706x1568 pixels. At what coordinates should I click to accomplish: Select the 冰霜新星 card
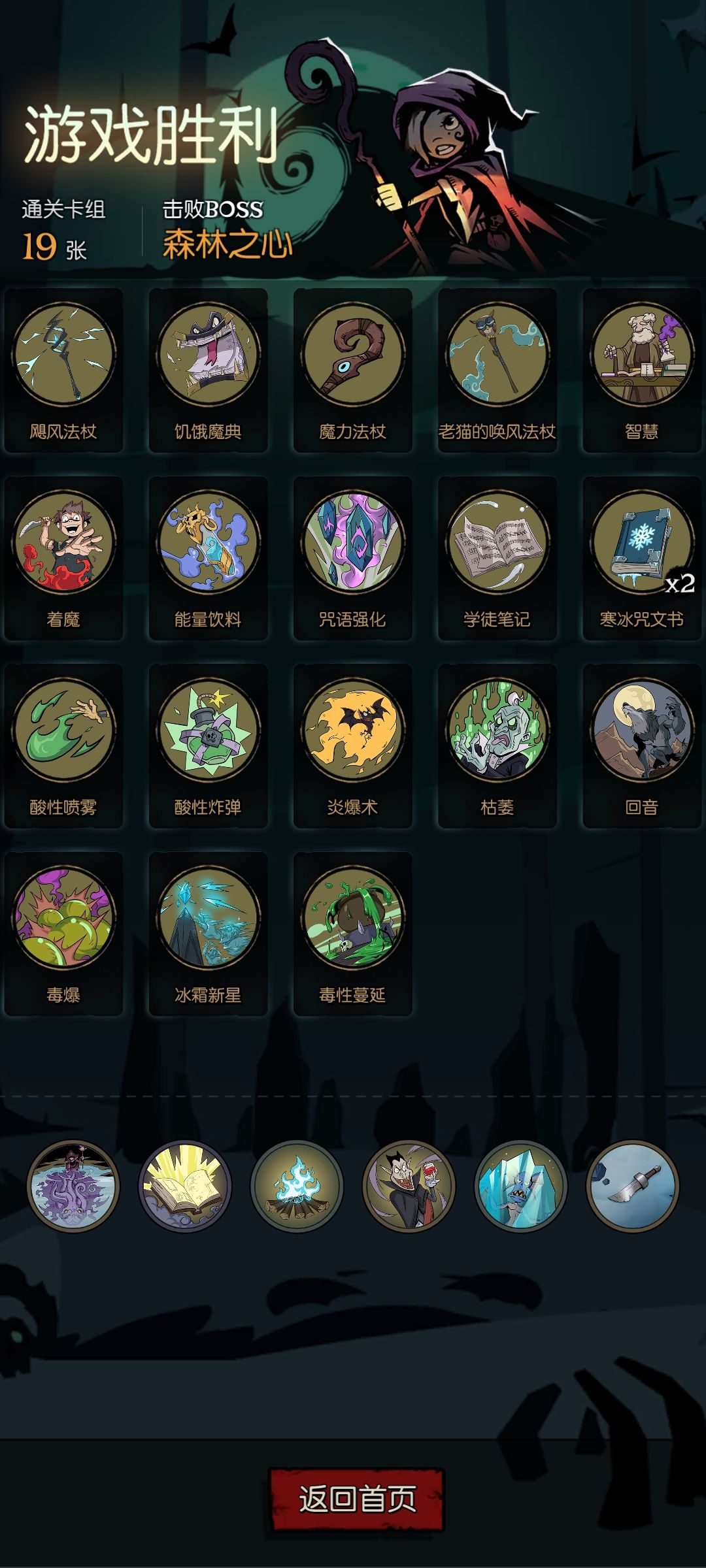(208, 934)
